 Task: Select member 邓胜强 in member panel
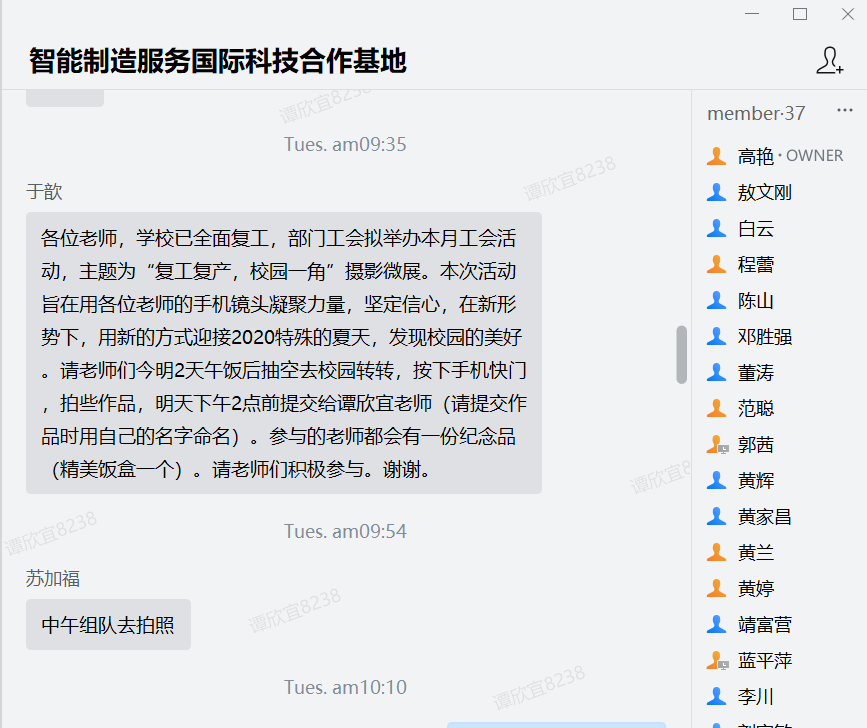click(764, 337)
